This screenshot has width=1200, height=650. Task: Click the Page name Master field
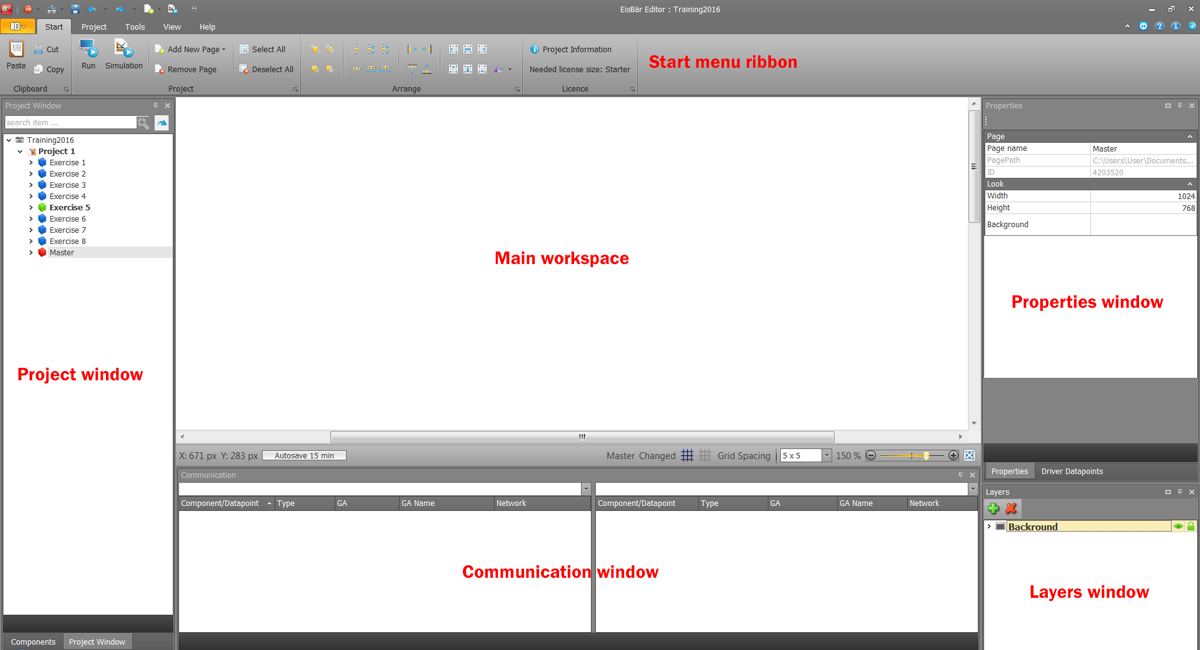click(x=1143, y=149)
